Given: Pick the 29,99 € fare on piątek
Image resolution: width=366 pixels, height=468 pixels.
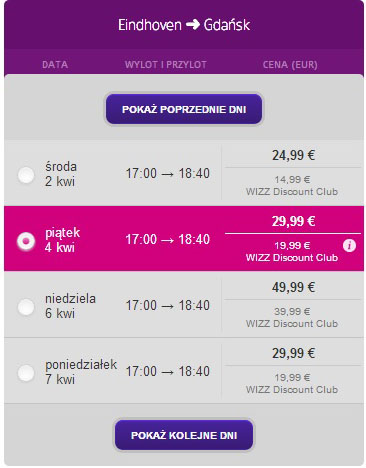Looking at the screenshot, I should tap(293, 221).
